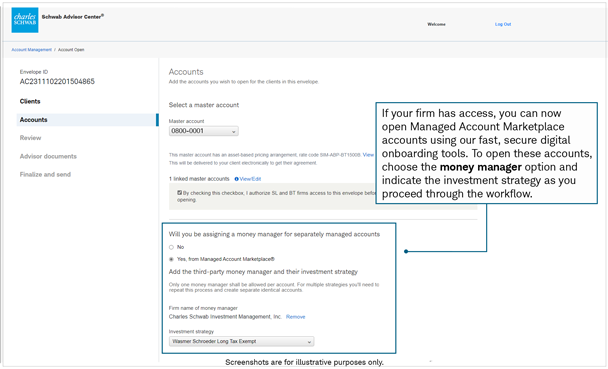Select the Accounts step in sidebar
The image size is (608, 369).
87,120
